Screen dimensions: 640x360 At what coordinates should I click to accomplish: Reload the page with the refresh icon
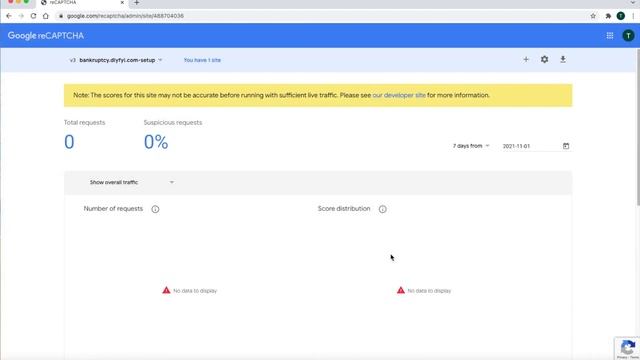(x=33, y=16)
